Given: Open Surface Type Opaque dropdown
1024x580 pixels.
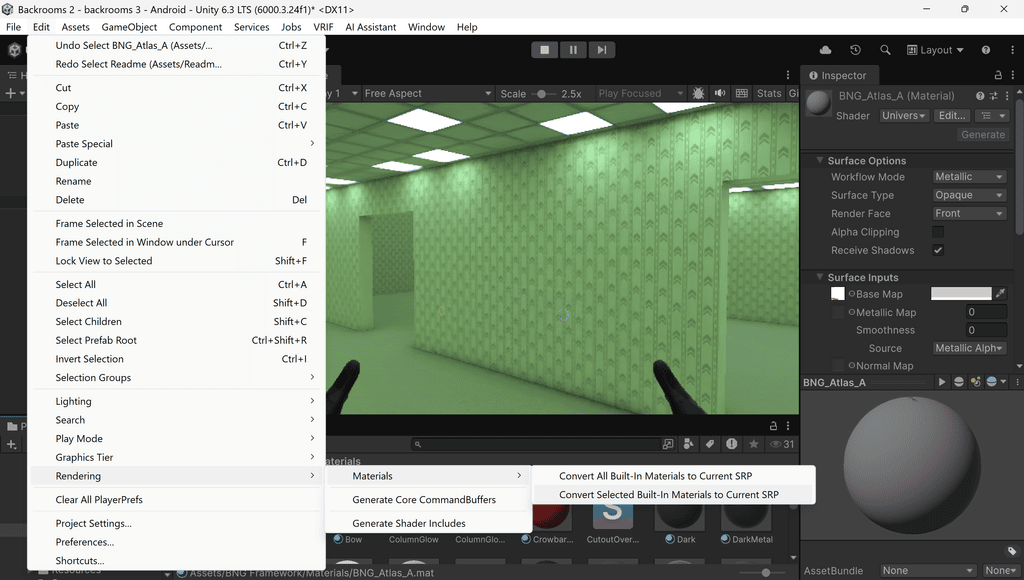Looking at the screenshot, I should [x=969, y=195].
